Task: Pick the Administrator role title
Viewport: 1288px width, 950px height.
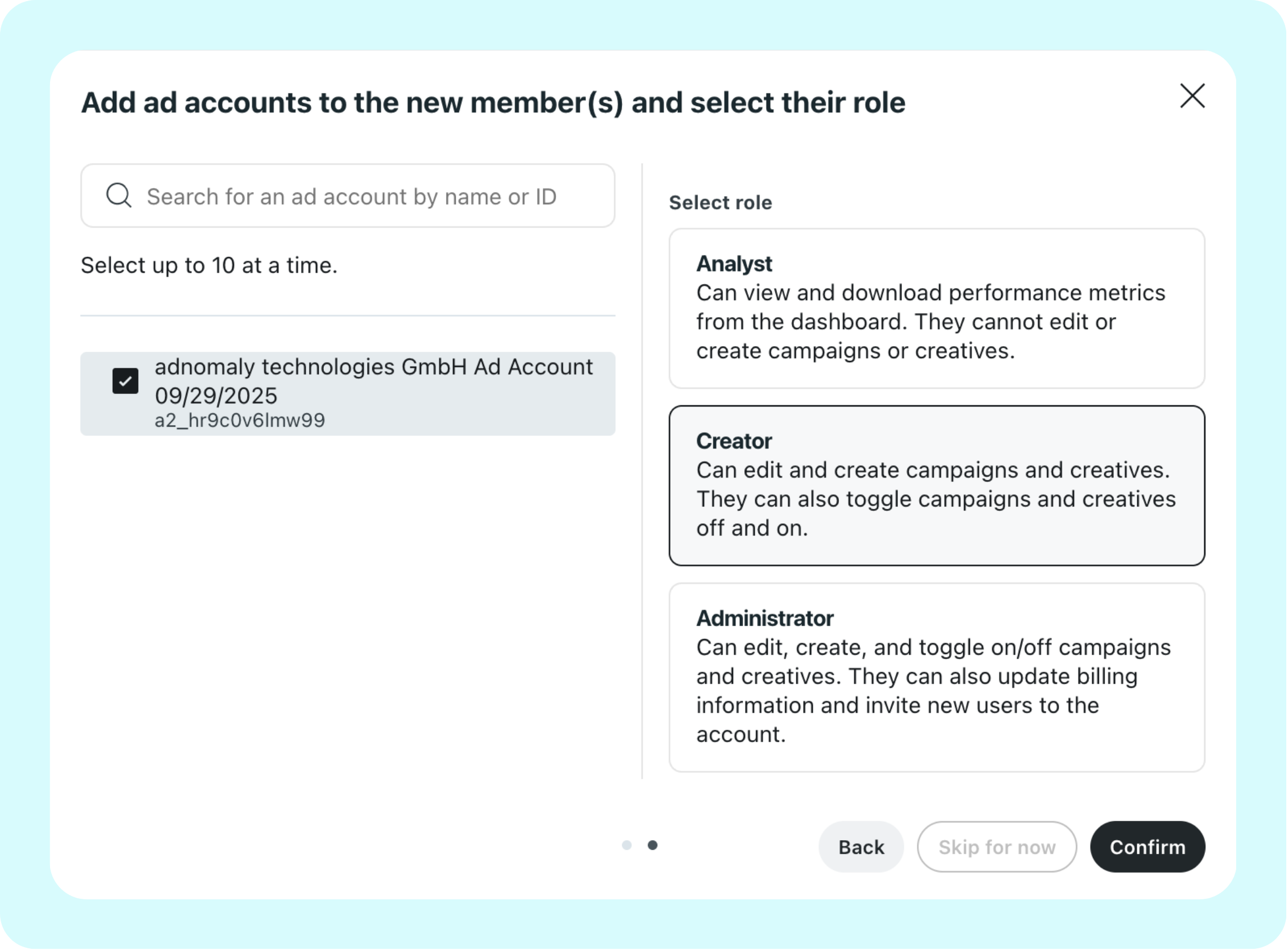Action: click(765, 618)
